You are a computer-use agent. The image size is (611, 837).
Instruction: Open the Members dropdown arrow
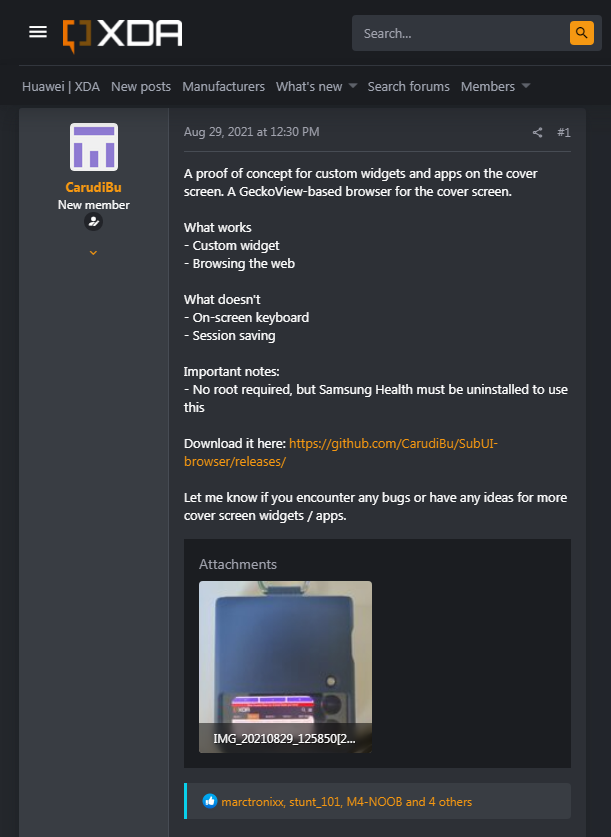point(526,86)
